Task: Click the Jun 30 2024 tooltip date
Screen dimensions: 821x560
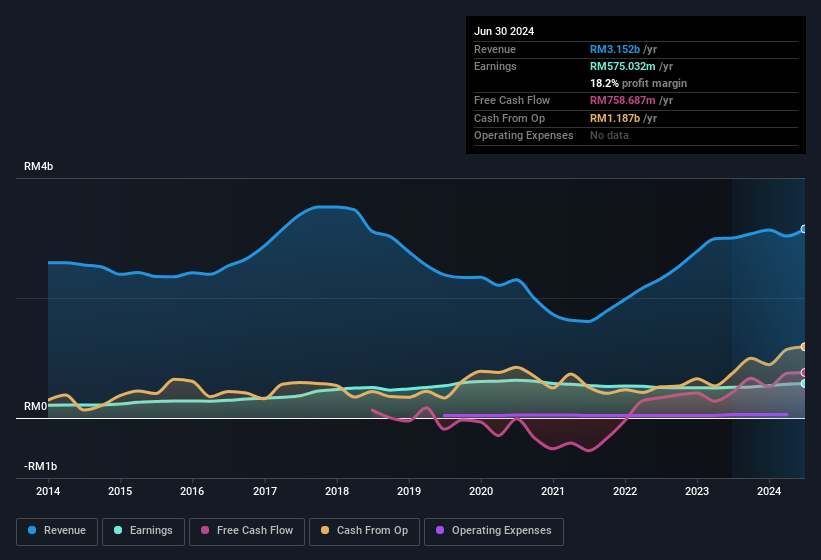Action: [504, 31]
